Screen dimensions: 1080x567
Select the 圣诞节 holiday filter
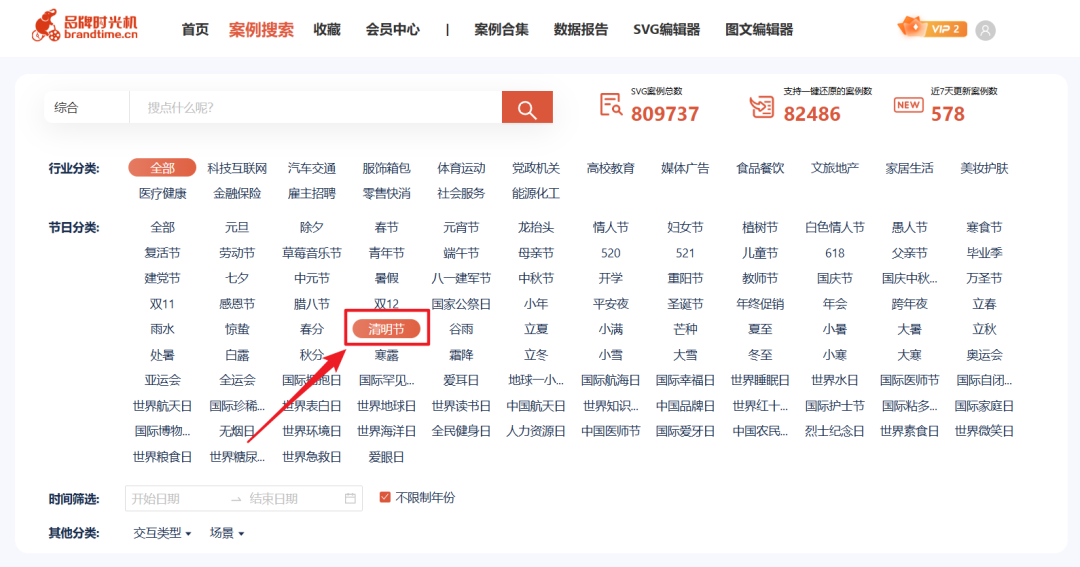(685, 304)
